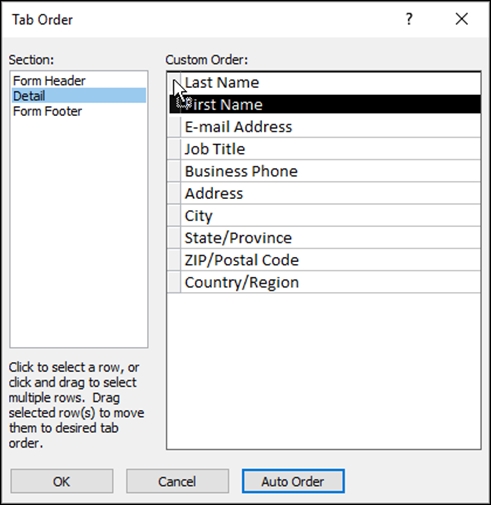491x505 pixels.
Task: Select the Last Name row text
Action: pyautogui.click(x=222, y=82)
